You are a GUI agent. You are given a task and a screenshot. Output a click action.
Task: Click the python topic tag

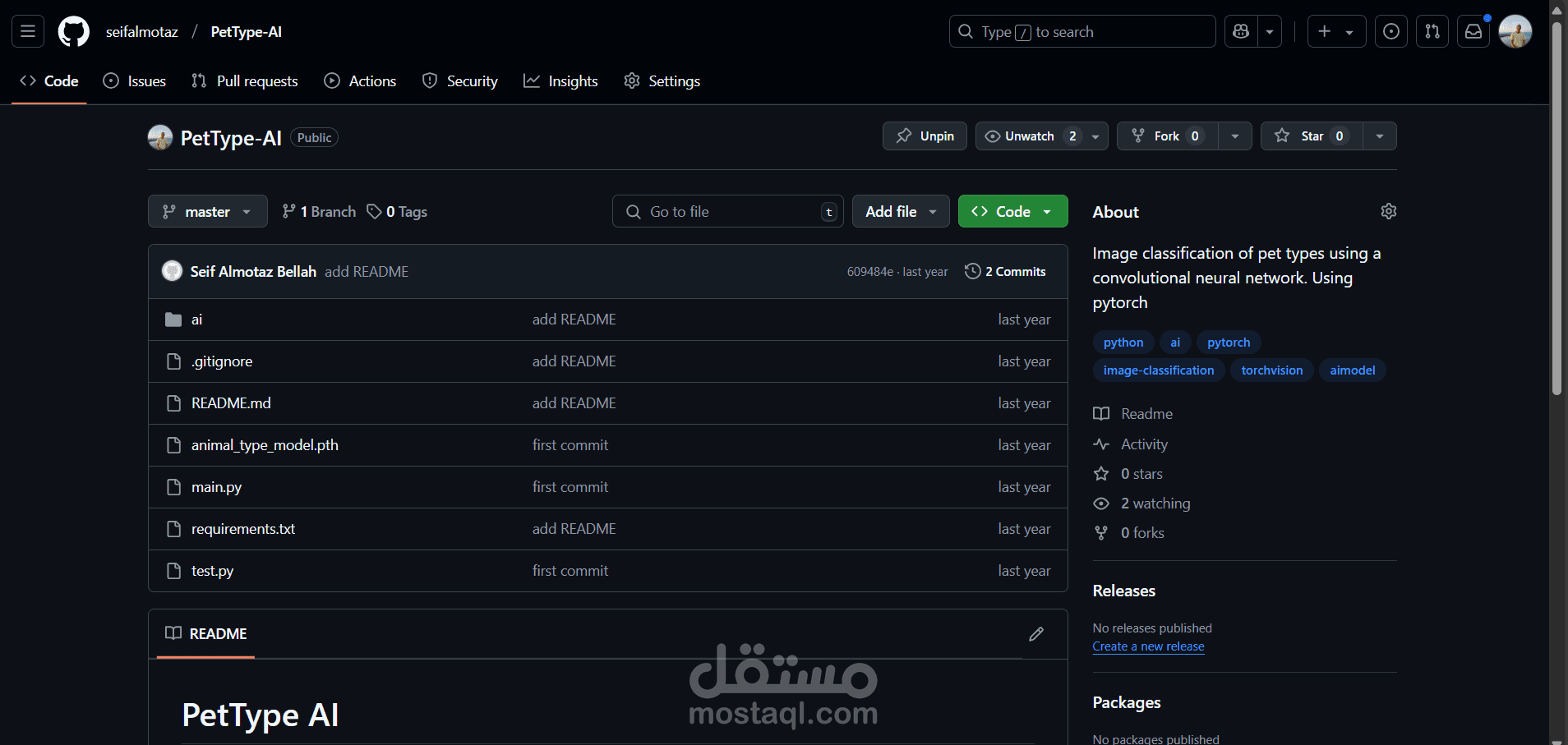pos(1123,343)
